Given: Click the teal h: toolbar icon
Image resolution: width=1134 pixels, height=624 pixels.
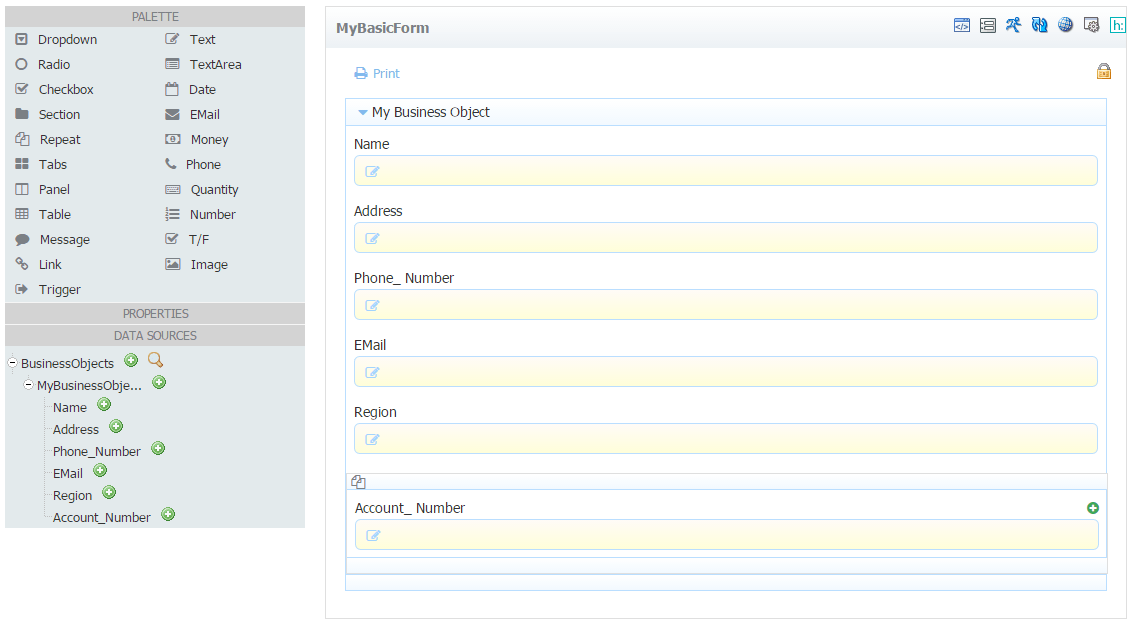Looking at the screenshot, I should (1117, 25).
